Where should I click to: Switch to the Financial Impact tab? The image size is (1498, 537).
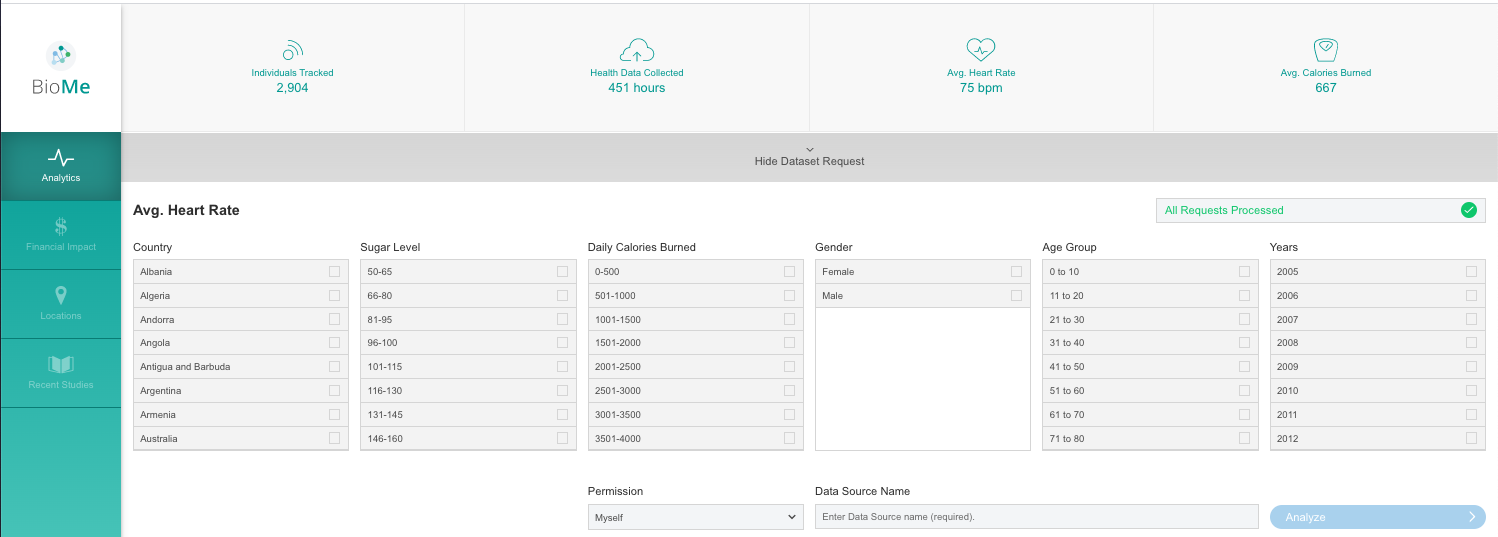[61, 235]
